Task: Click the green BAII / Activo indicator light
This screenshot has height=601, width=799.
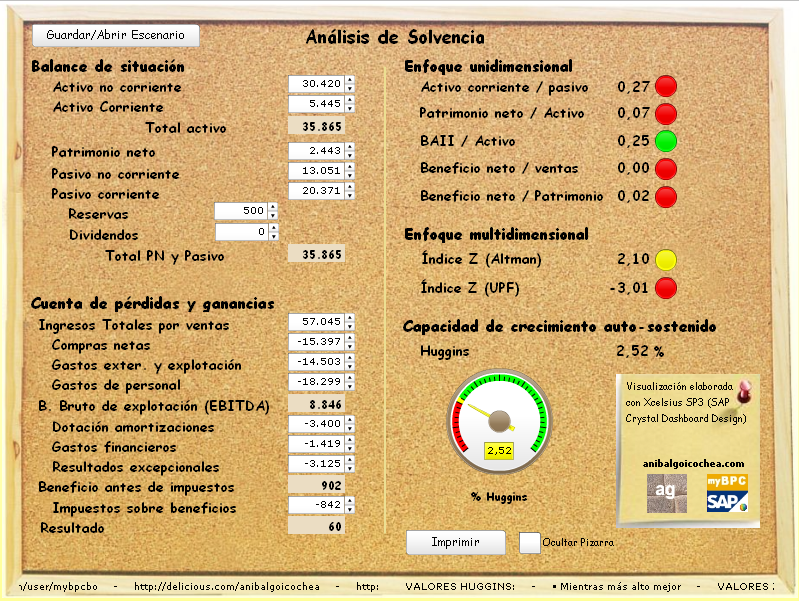Action: point(665,140)
